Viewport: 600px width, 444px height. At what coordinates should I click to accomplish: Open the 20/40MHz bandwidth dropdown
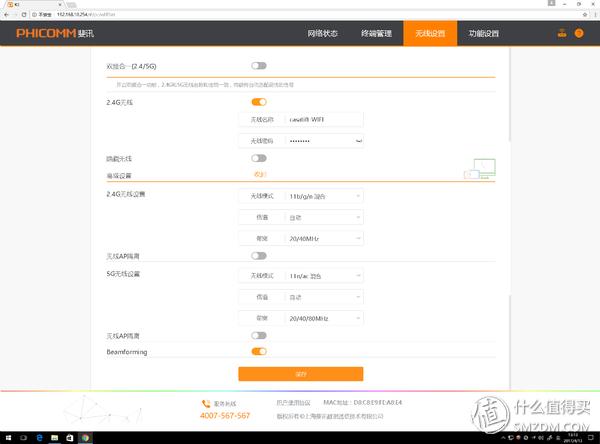point(301,238)
